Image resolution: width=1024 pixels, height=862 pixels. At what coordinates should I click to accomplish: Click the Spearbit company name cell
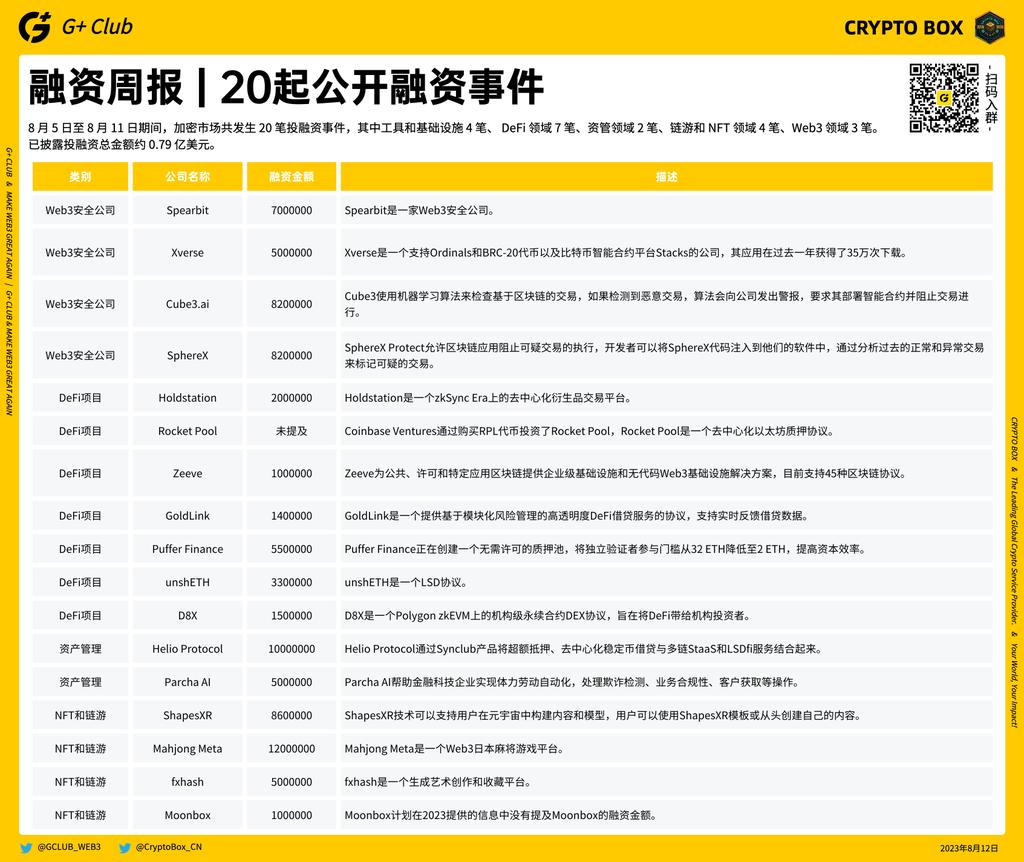187,210
